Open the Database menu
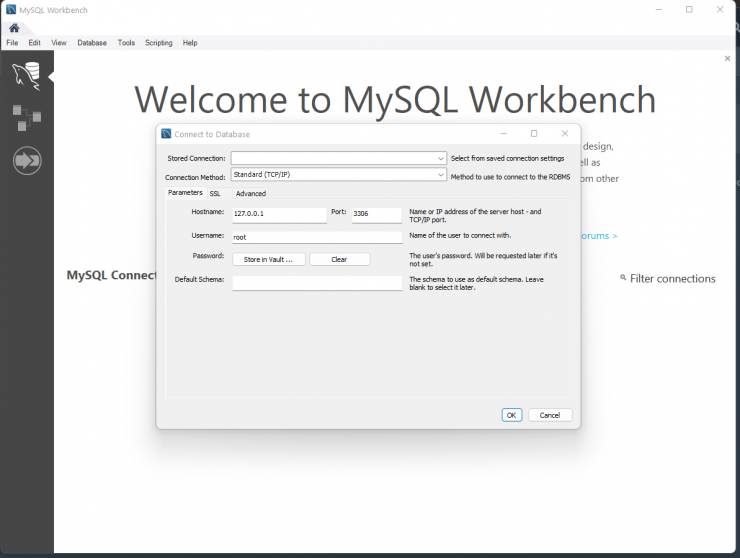 [x=92, y=42]
